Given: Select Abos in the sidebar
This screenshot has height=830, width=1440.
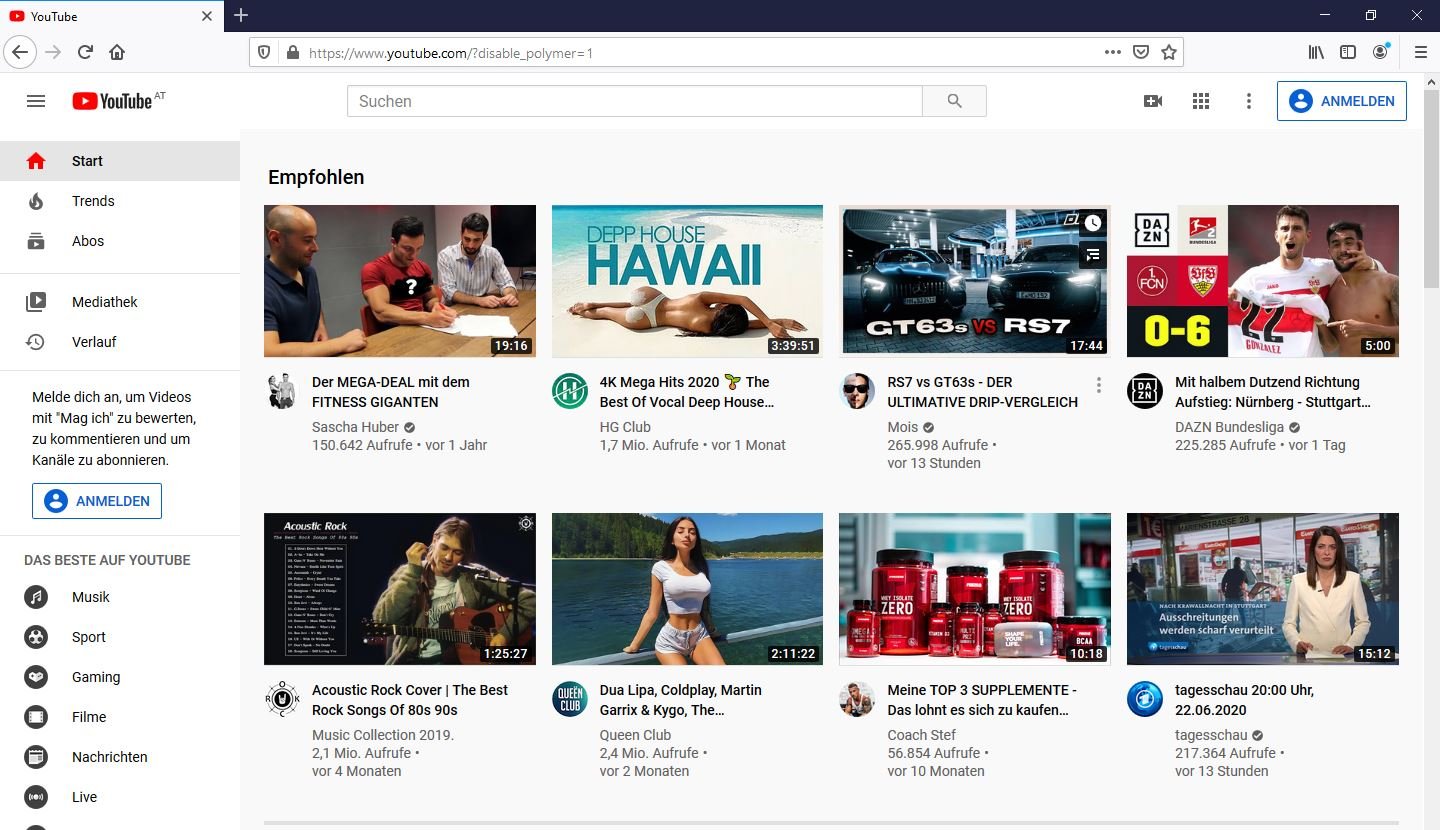Looking at the screenshot, I should (120, 241).
